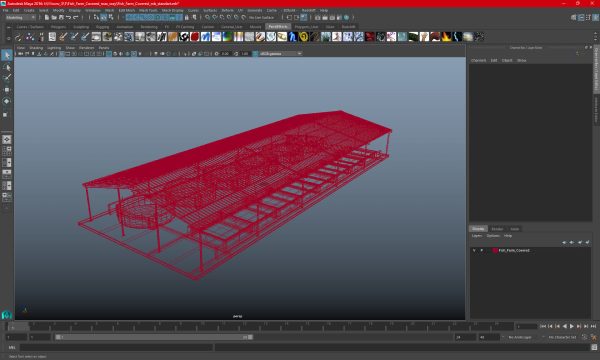Open the No Live Surface field

point(261,17)
